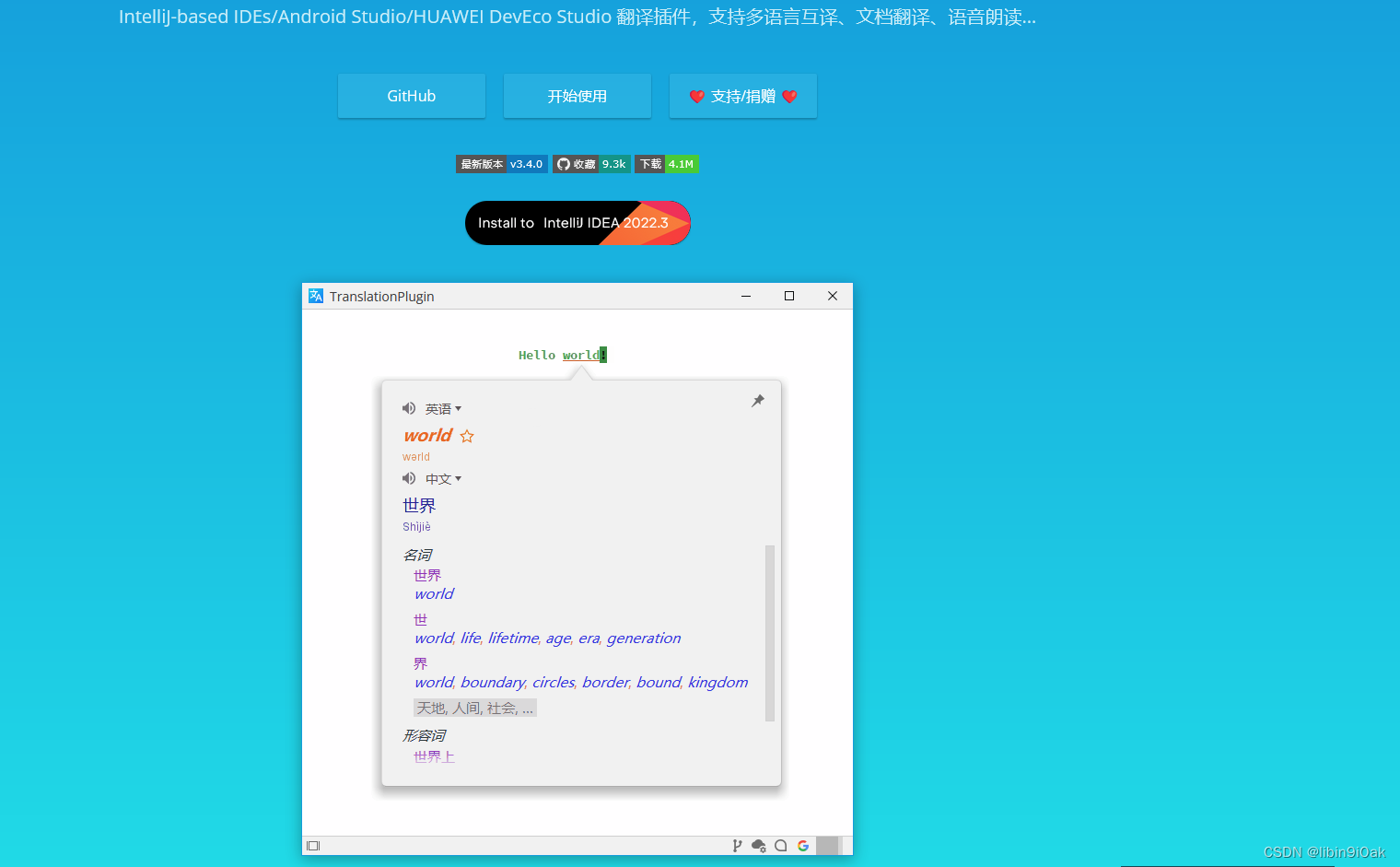Click 'circles' in the 界 meanings
The height and width of the screenshot is (867, 1400).
coord(554,682)
